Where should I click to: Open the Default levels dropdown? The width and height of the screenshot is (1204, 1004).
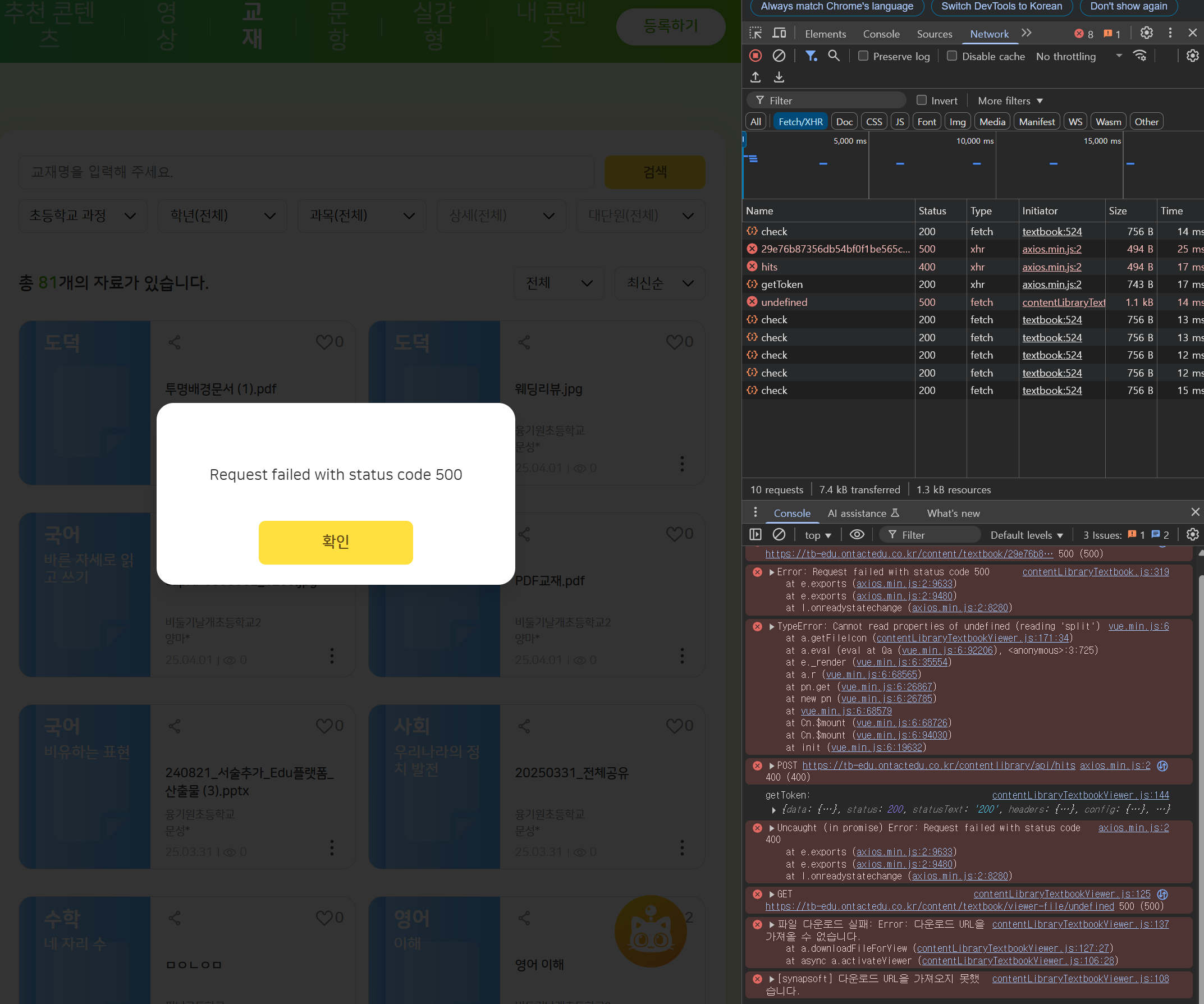point(1026,535)
